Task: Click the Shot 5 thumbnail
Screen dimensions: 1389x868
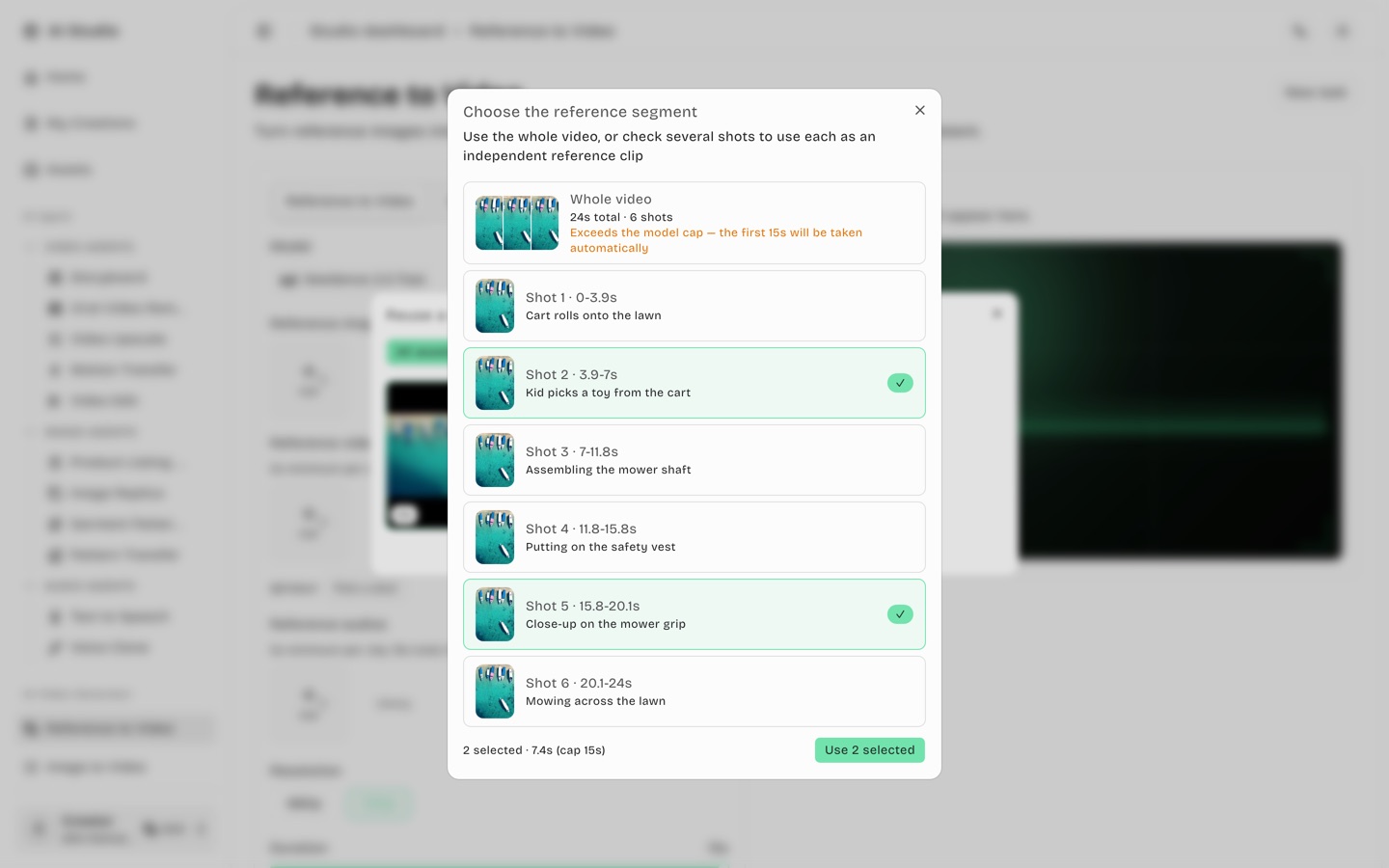Action: coord(495,614)
